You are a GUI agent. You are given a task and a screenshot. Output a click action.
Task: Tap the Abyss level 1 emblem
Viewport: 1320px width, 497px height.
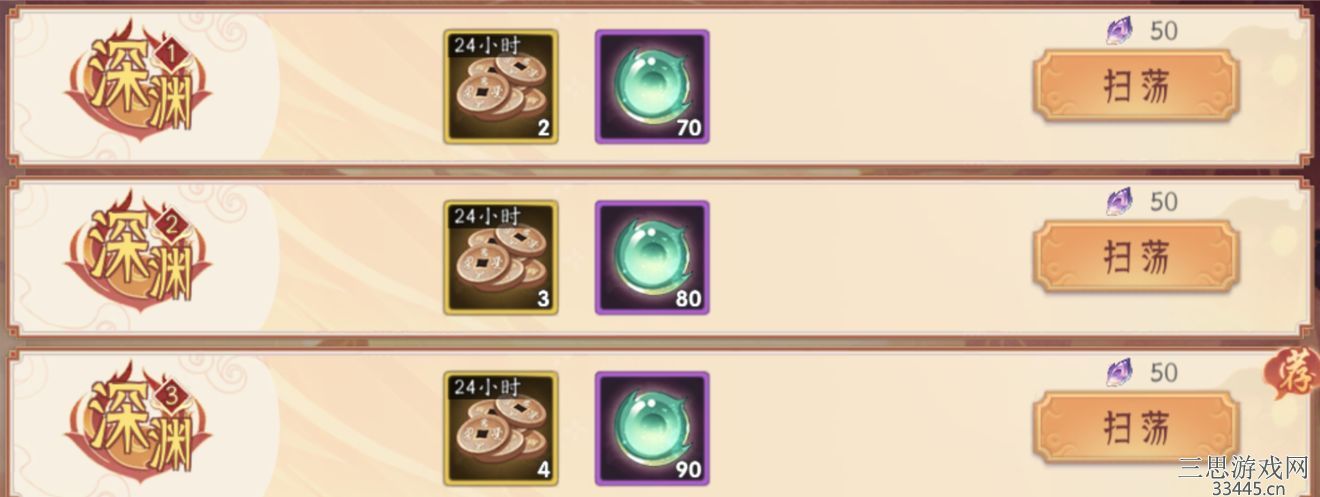pyautogui.click(x=139, y=86)
